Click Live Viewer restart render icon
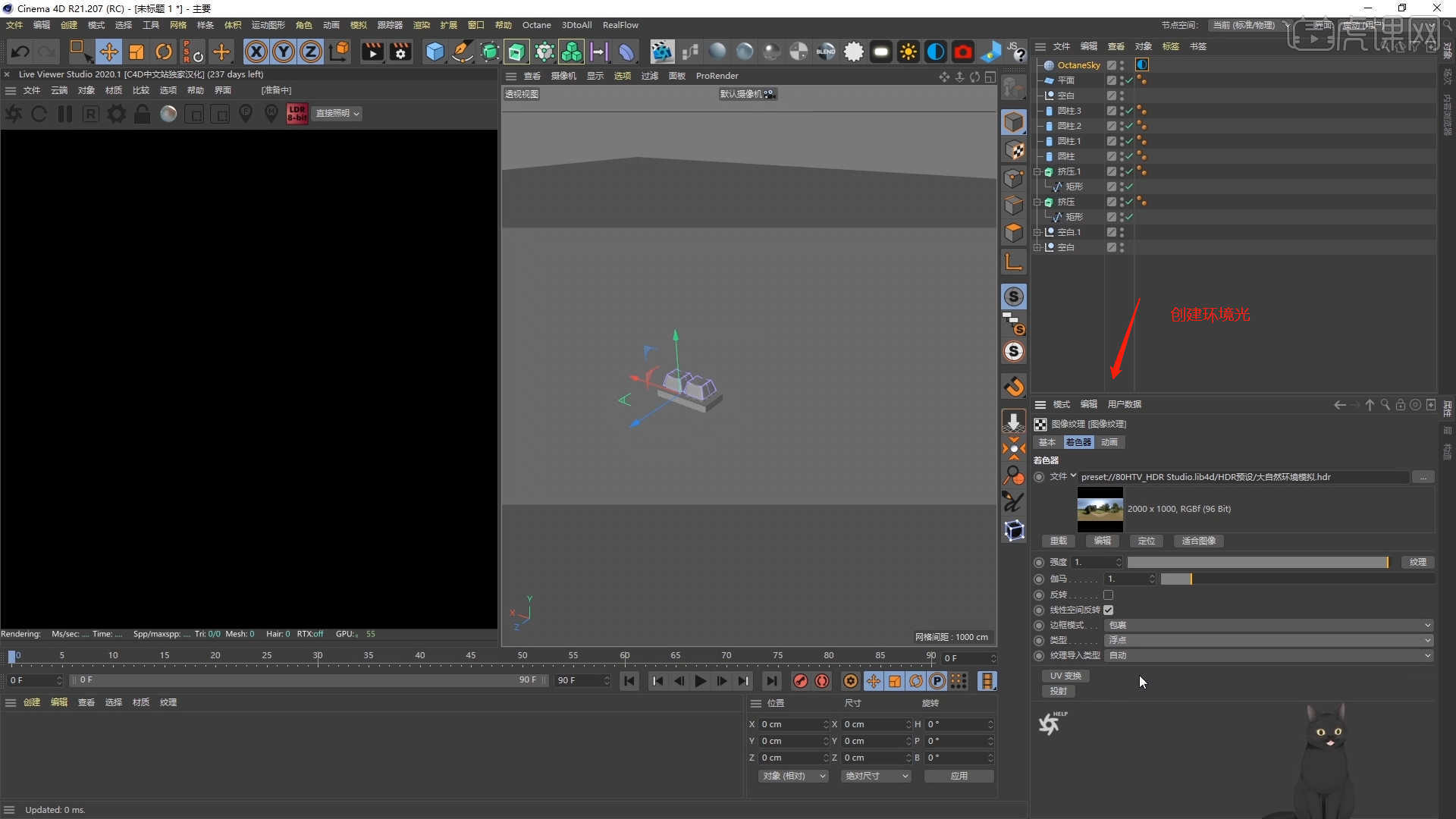The height and width of the screenshot is (819, 1456). 39,114
